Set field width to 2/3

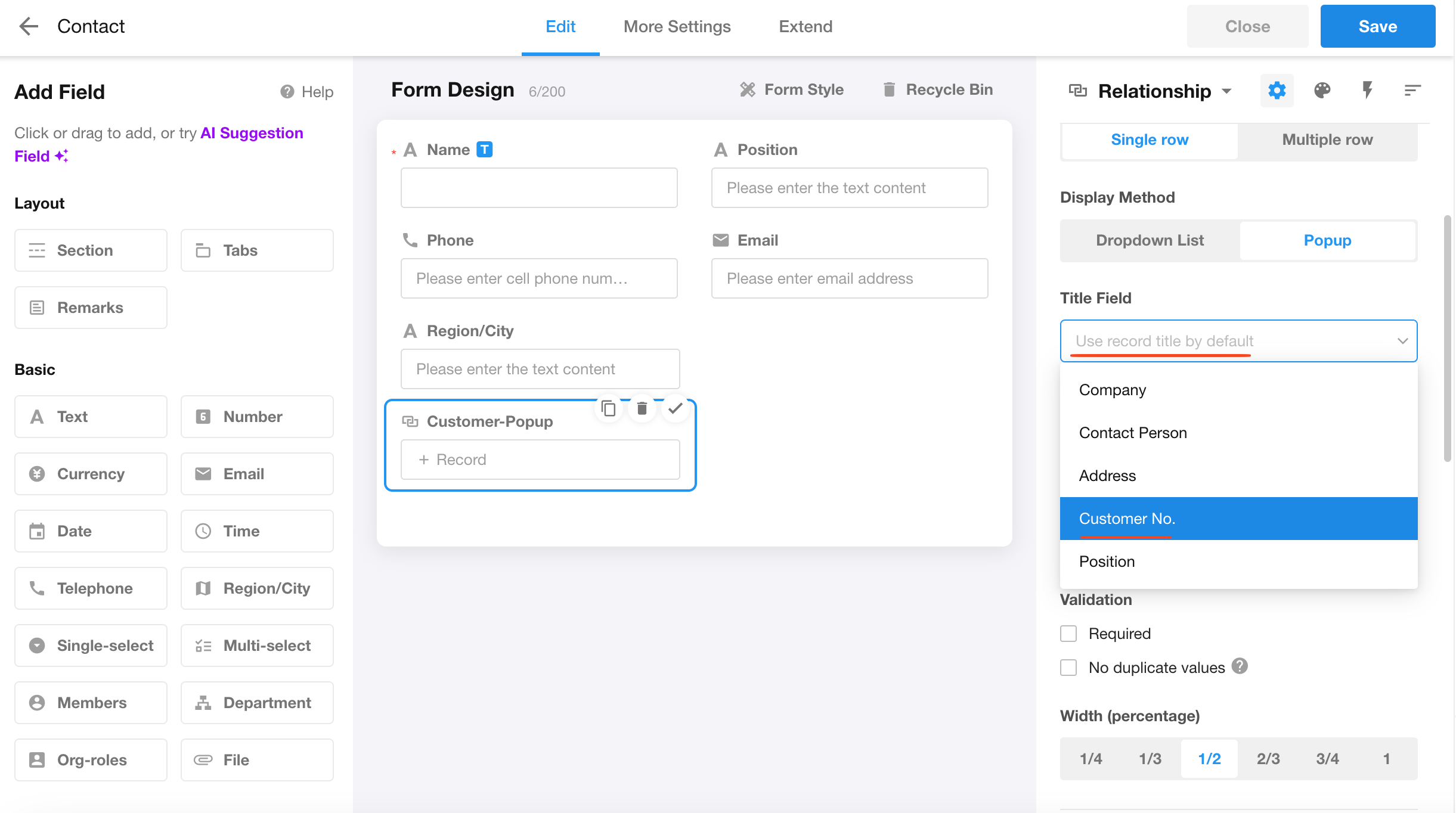tap(1268, 759)
